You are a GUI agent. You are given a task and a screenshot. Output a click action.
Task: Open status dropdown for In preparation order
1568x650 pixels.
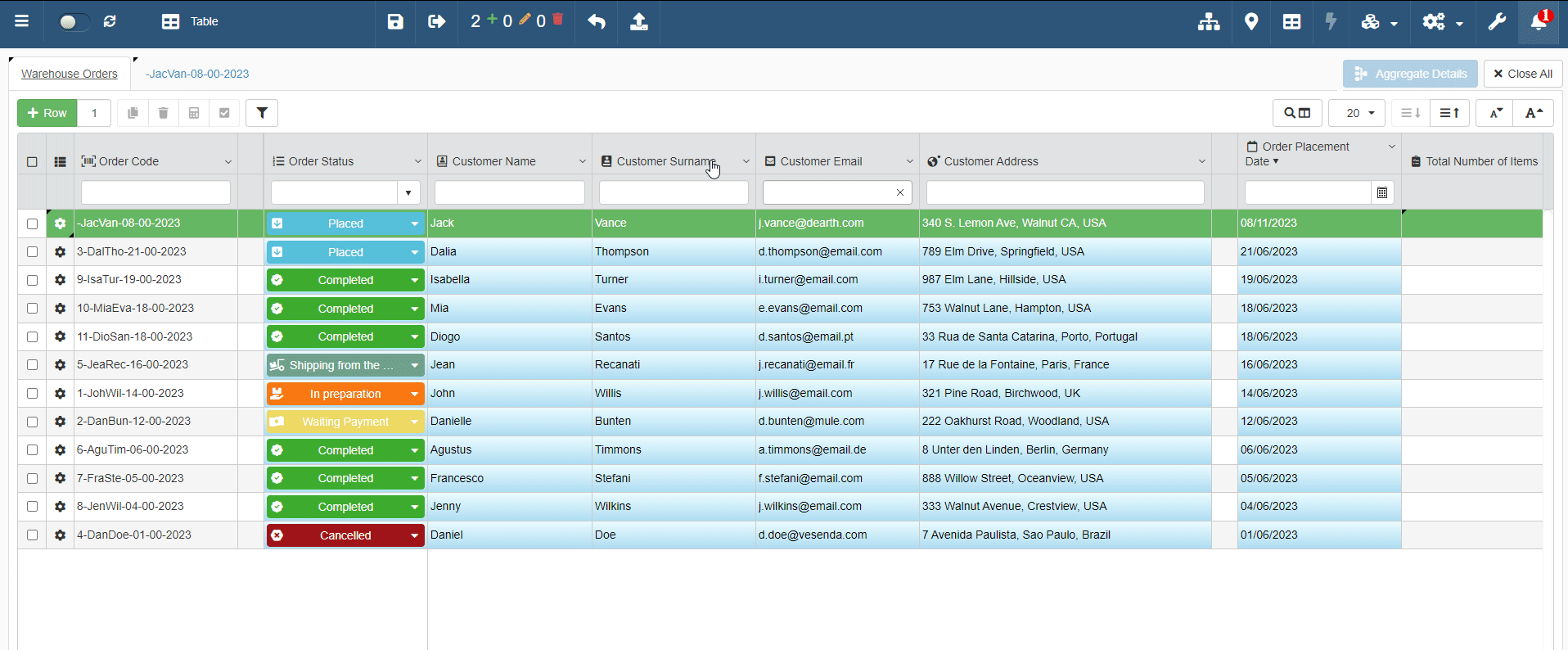click(x=415, y=394)
